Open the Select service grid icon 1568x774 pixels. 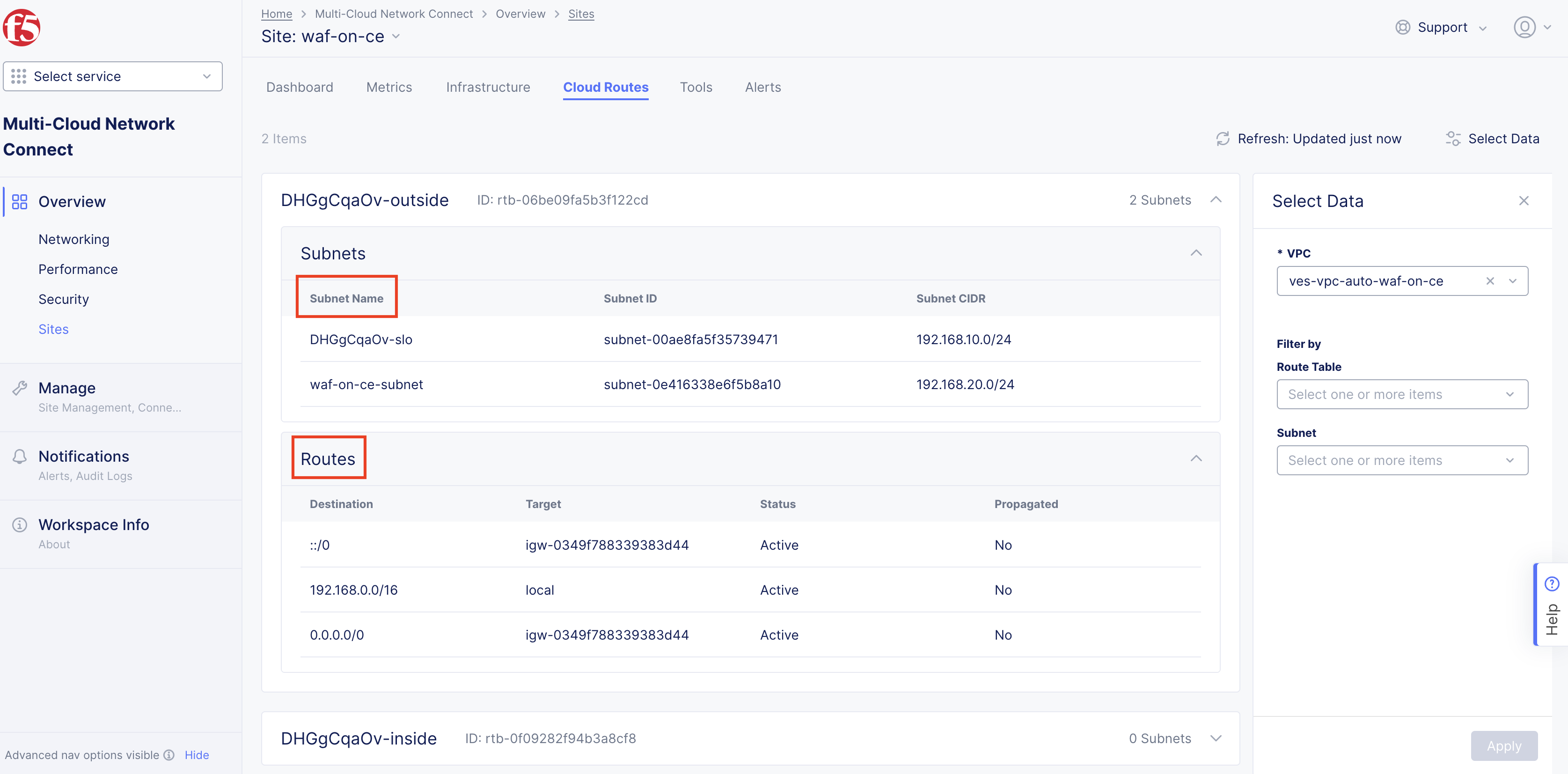pyautogui.click(x=19, y=76)
